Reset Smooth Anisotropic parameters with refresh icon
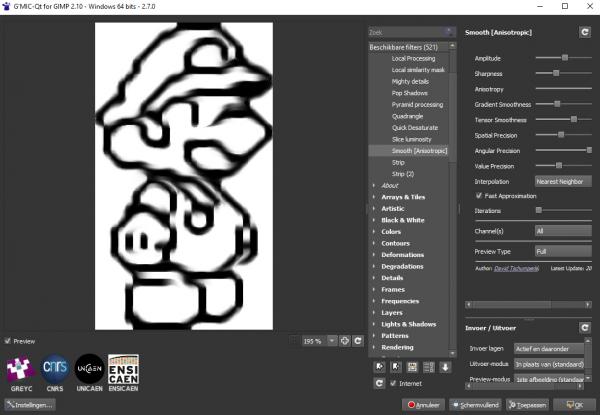The width and height of the screenshot is (600, 415). 585,33
